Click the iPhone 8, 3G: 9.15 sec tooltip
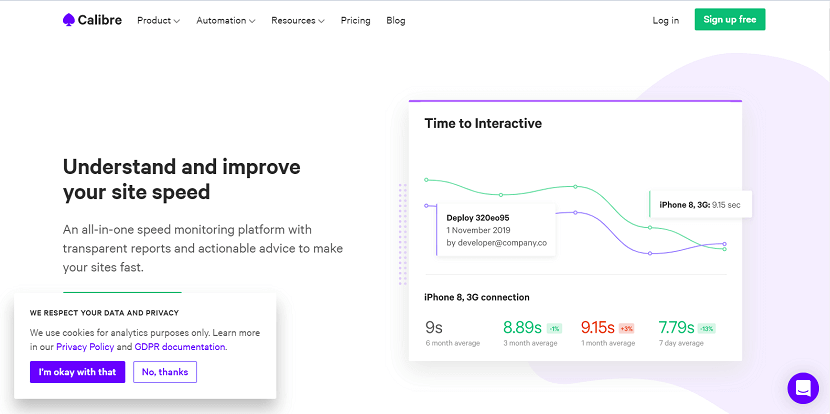This screenshot has height=414, width=830. point(700,204)
